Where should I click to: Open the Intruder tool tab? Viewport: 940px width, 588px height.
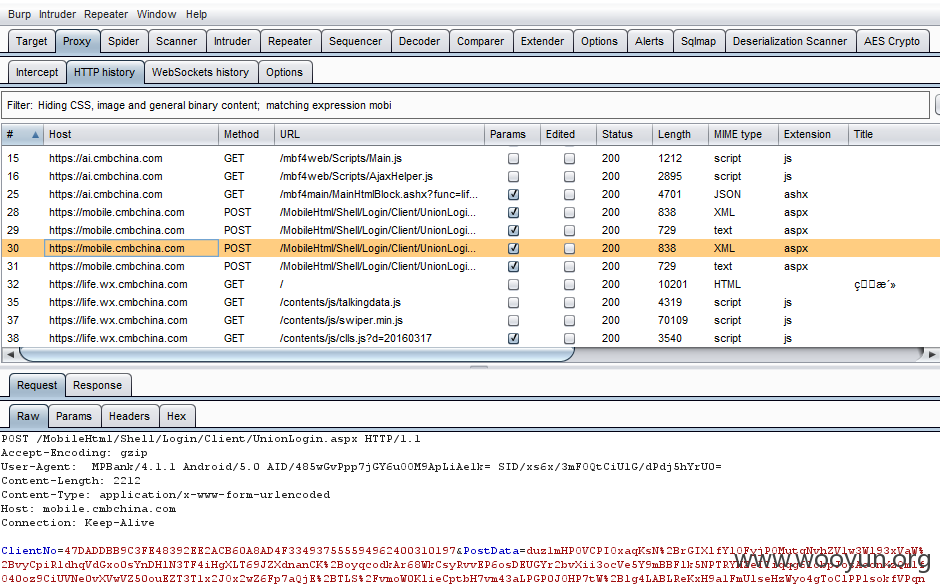tap(233, 41)
